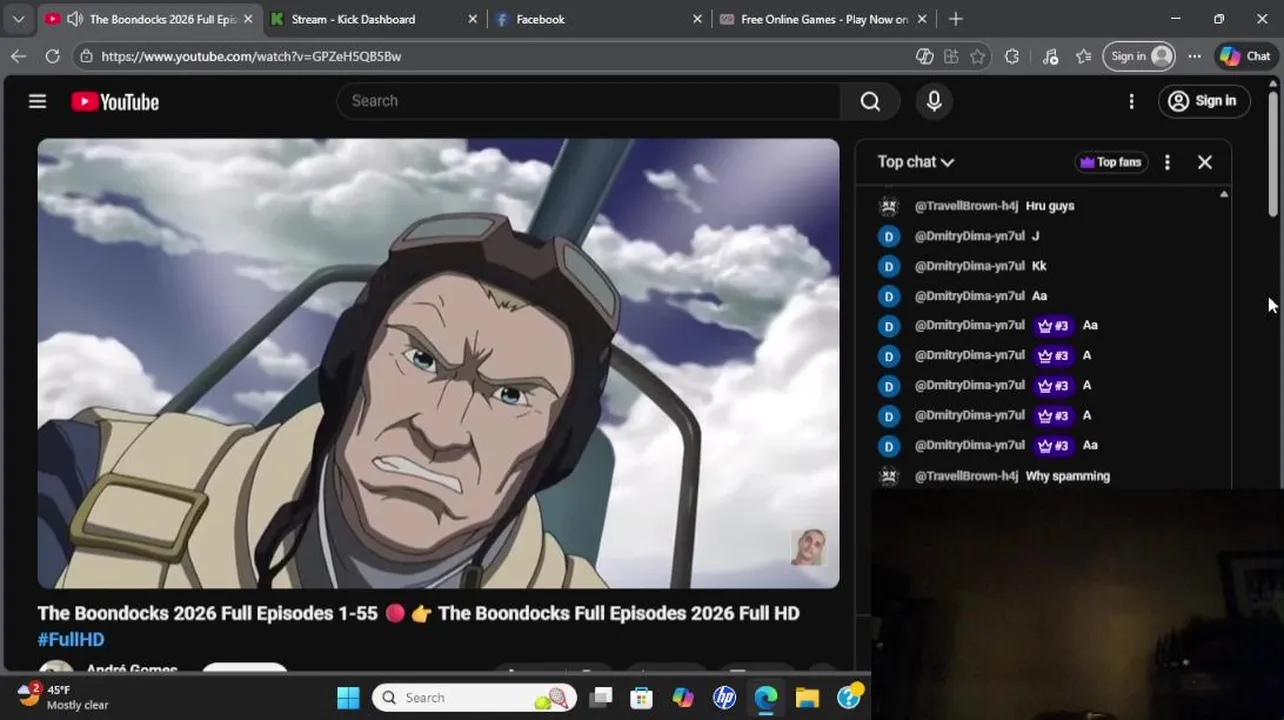
Task: Close the Free Online Games tab
Action: click(x=922, y=19)
